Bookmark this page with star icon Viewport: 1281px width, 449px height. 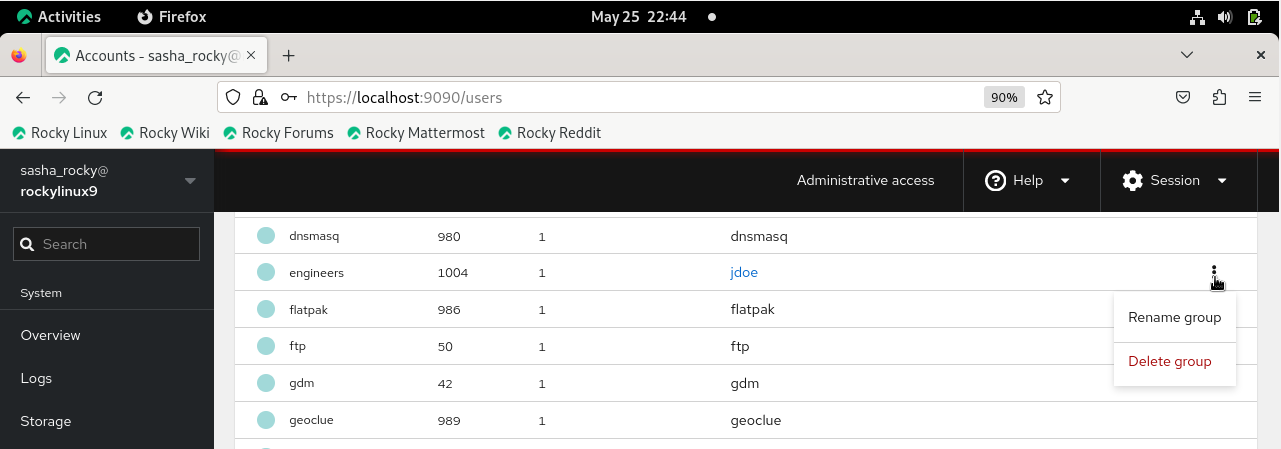(1045, 97)
